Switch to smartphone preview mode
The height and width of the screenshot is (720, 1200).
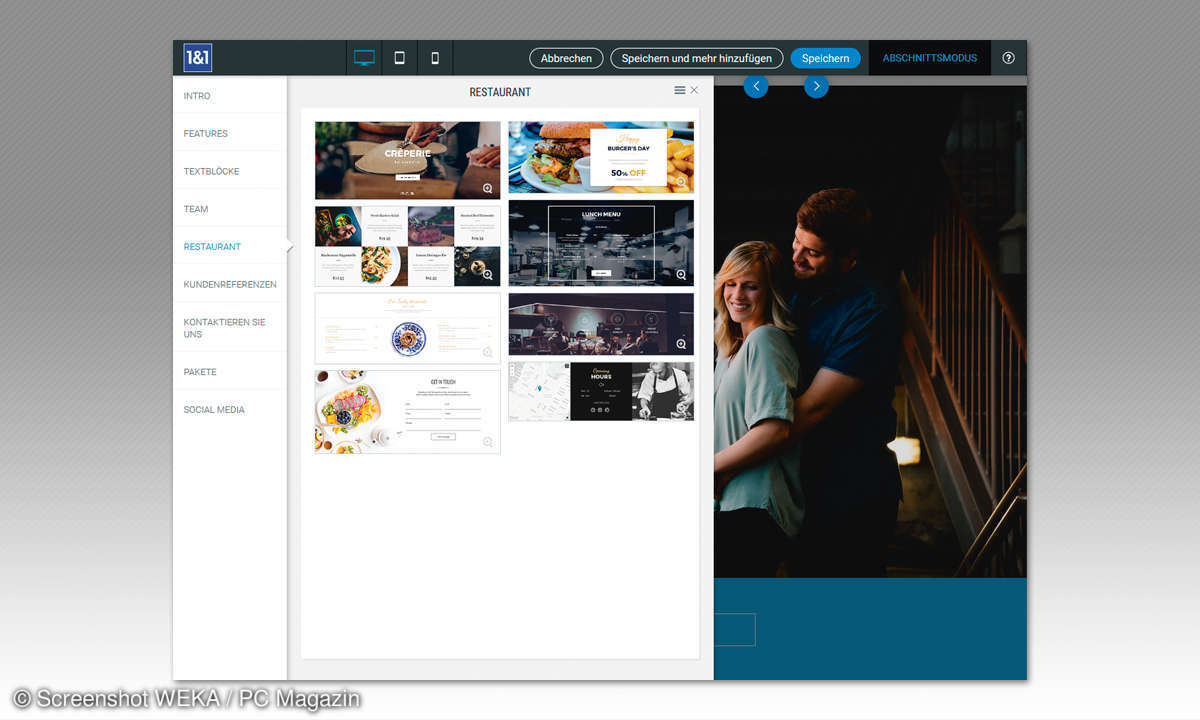pyautogui.click(x=435, y=58)
